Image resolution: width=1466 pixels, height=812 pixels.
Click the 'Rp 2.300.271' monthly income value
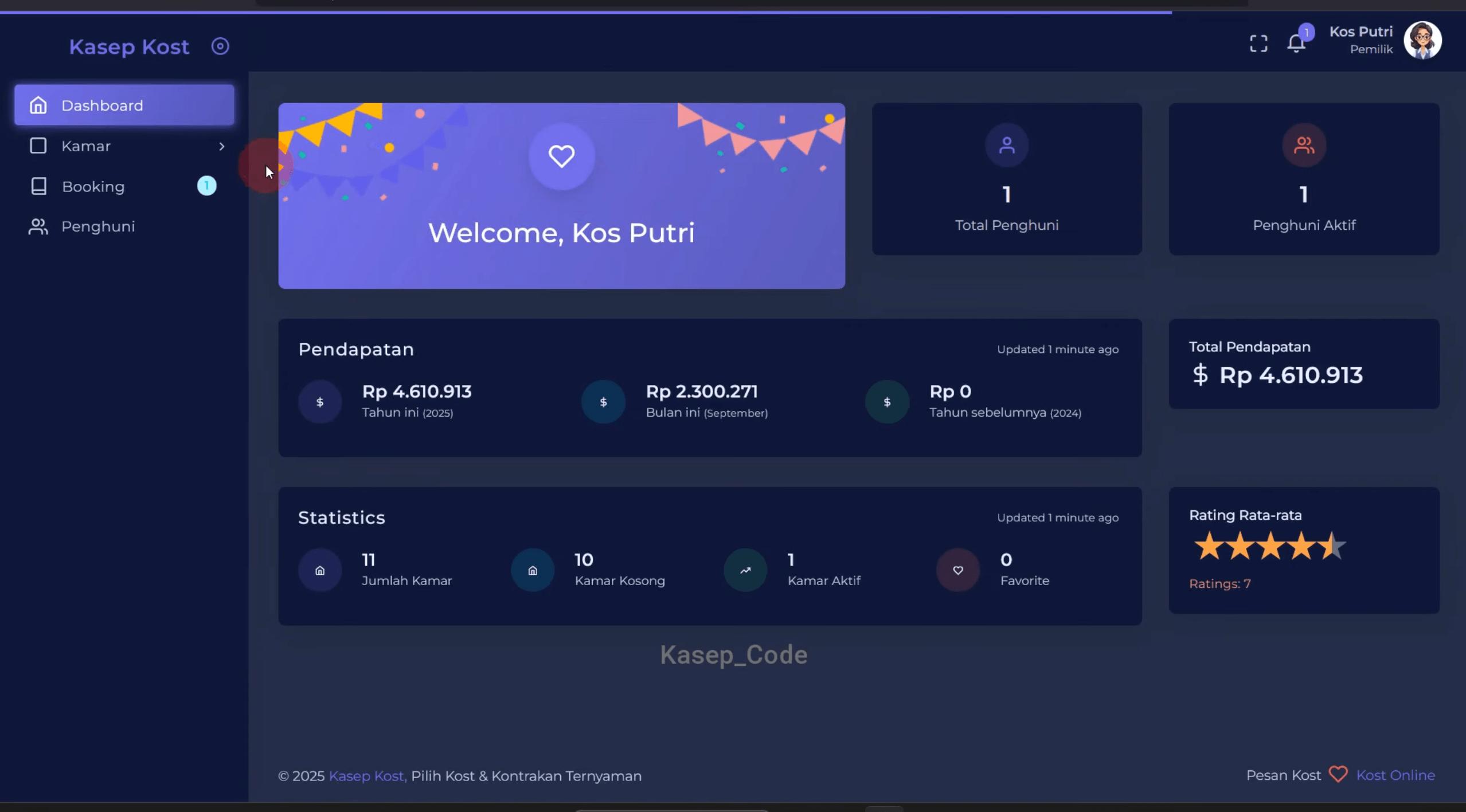tap(702, 391)
